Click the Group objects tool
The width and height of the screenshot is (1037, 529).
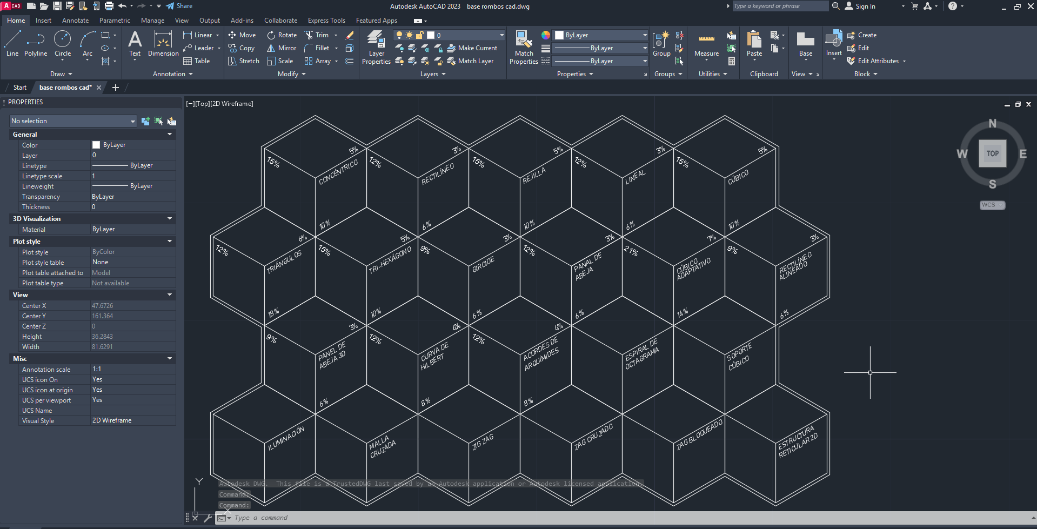(661, 44)
